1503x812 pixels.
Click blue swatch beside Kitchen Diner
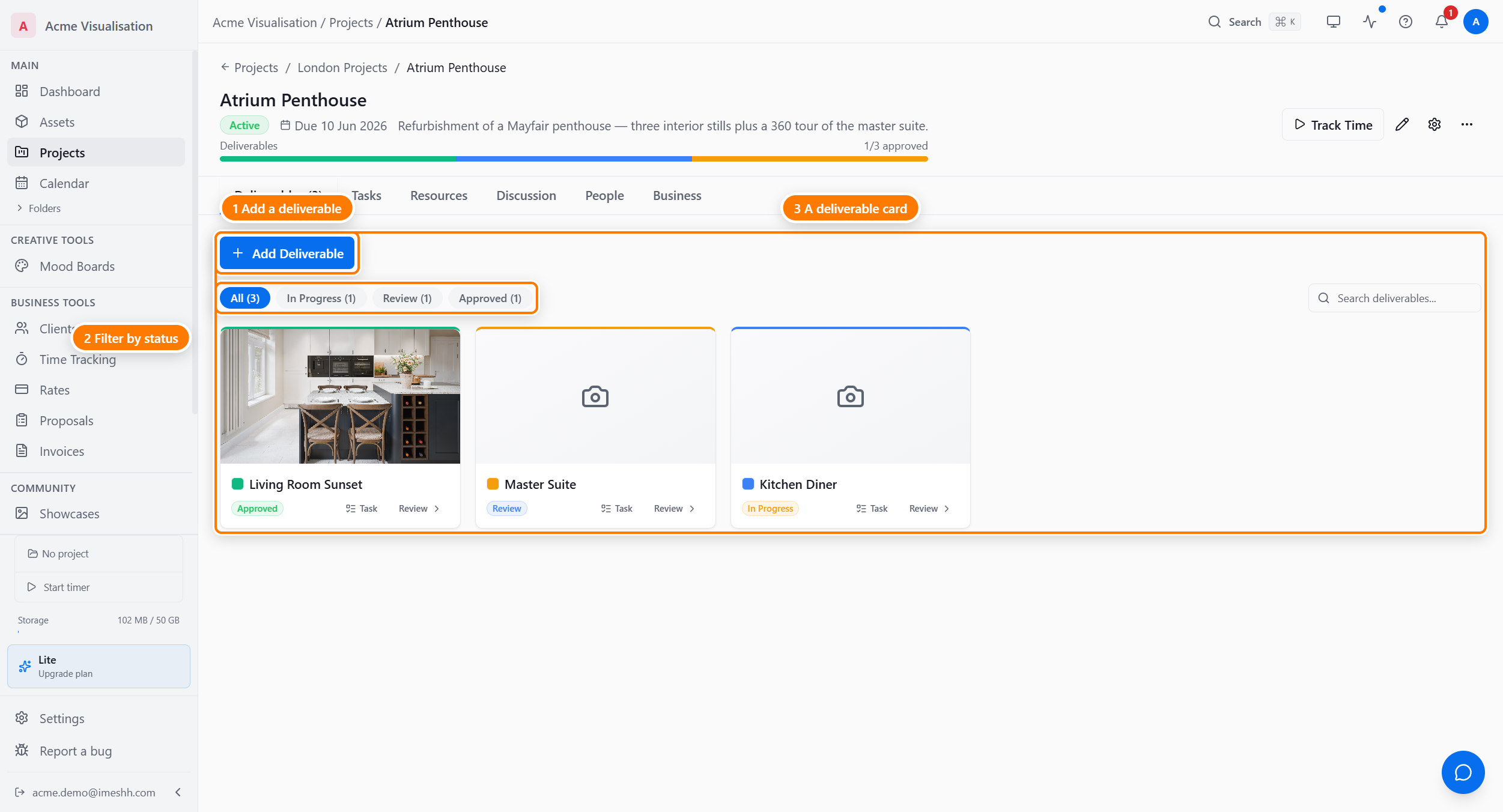748,484
